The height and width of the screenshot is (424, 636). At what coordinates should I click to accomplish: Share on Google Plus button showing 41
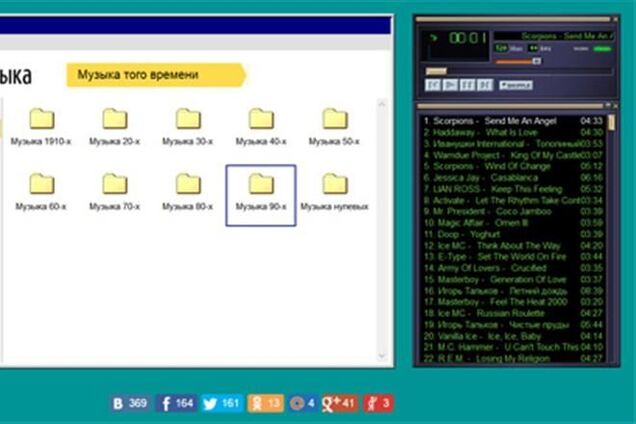pos(340,403)
